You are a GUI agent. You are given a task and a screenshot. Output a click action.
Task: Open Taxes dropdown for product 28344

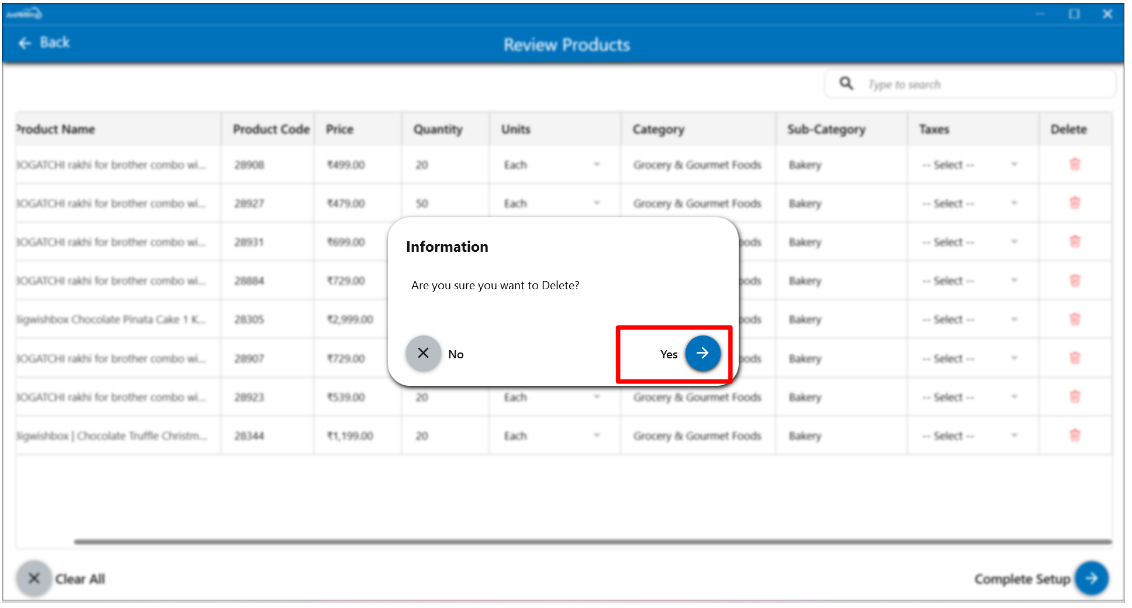point(968,436)
